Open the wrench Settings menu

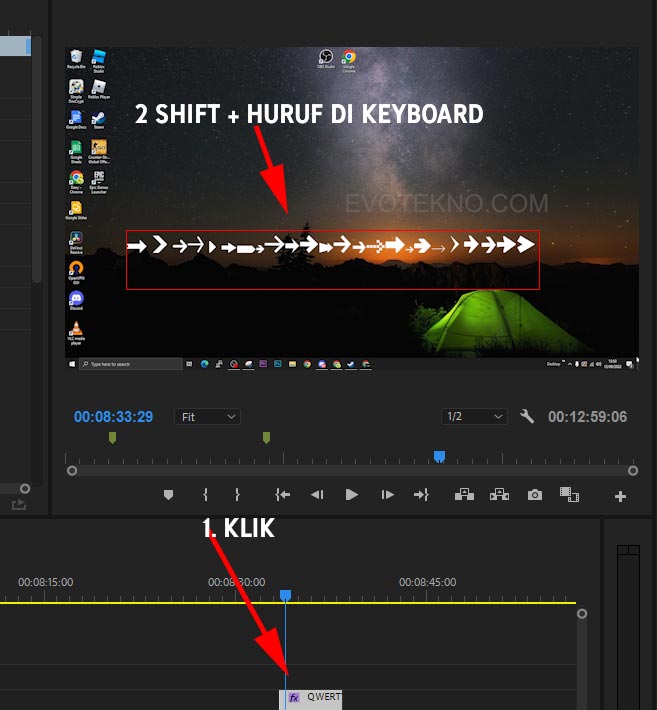[527, 416]
